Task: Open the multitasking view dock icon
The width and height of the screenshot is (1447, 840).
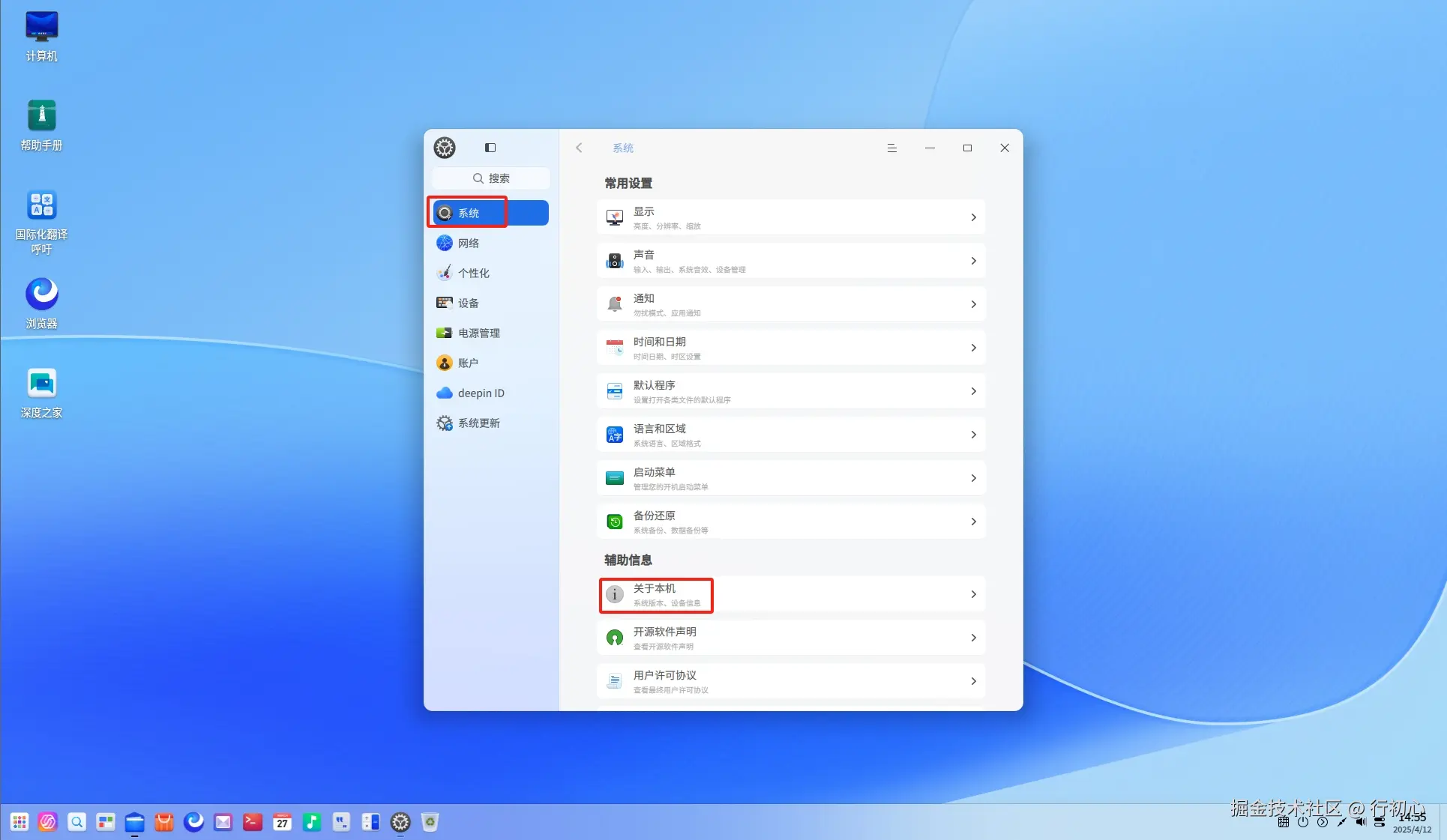Action: (106, 822)
